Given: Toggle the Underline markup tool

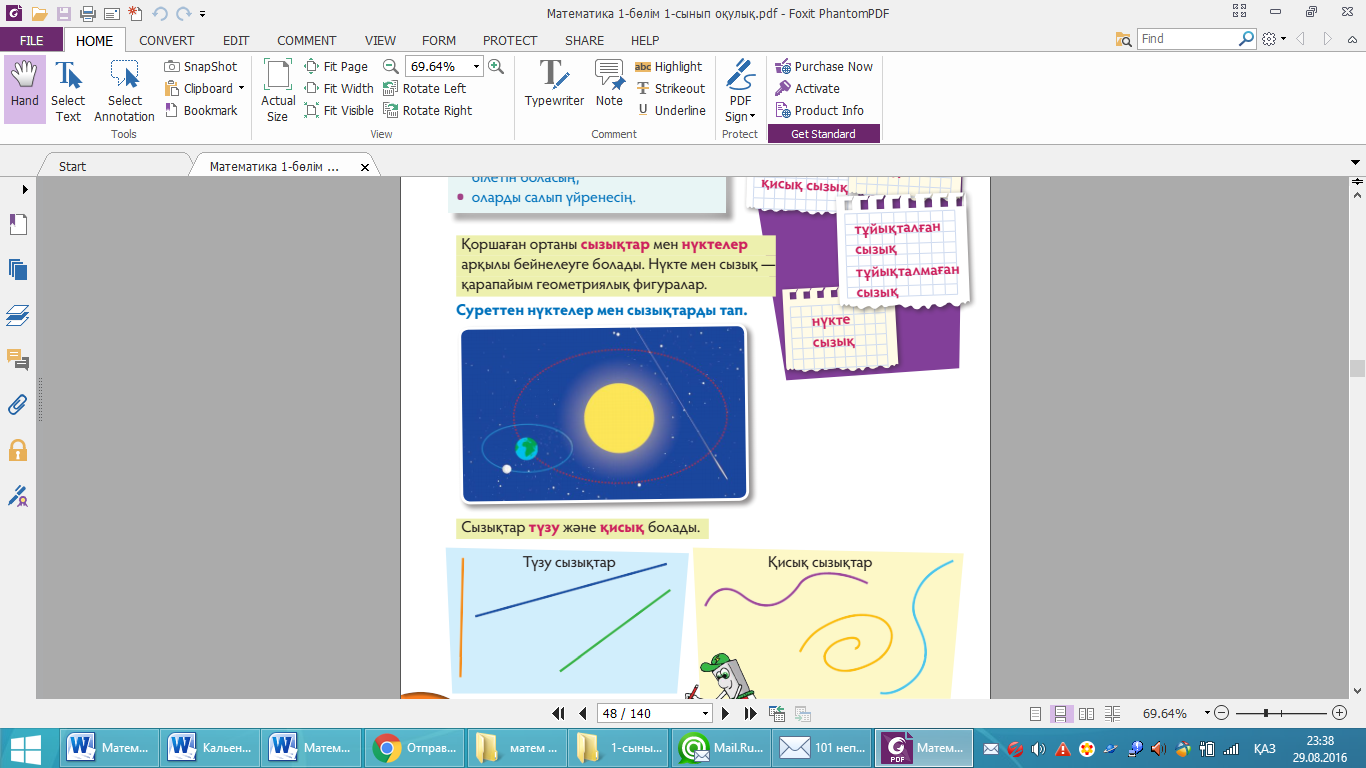Looking at the screenshot, I should (670, 111).
